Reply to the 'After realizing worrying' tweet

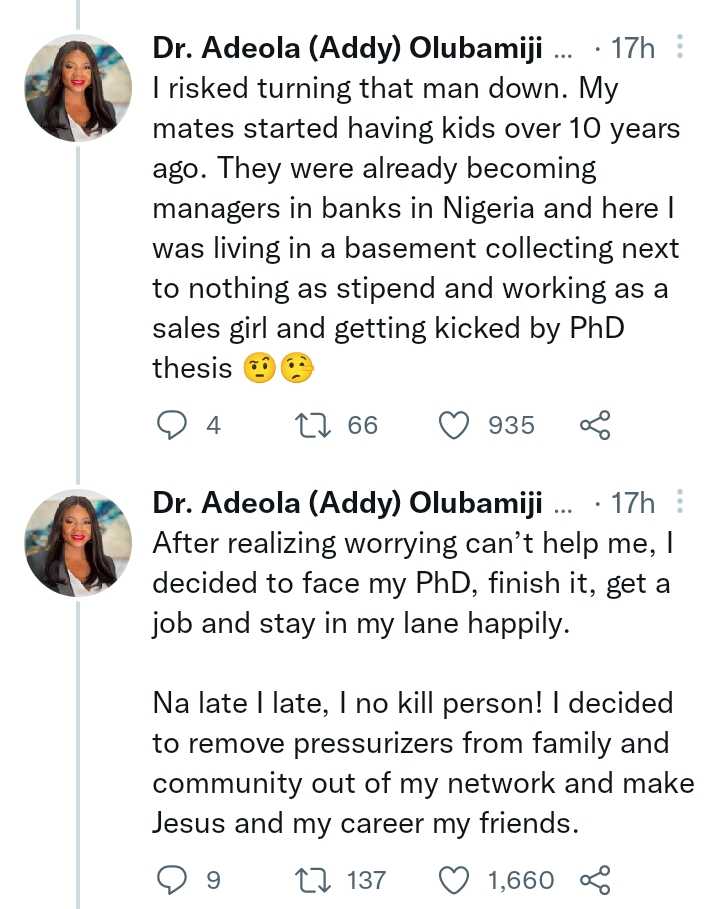point(173,879)
